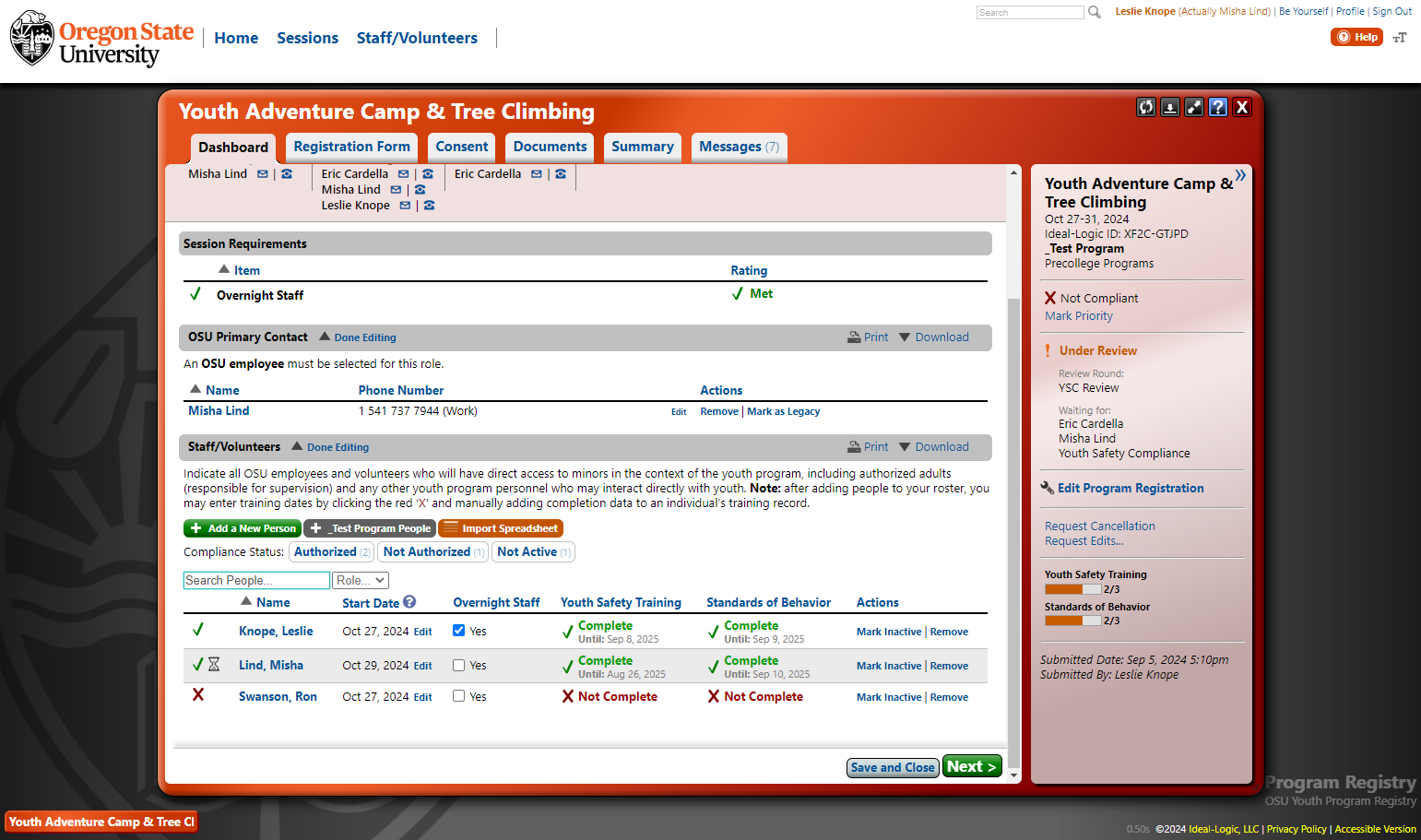The width and height of the screenshot is (1421, 840).
Task: Sort Session Requirements by the Item column
Action: coord(247,271)
